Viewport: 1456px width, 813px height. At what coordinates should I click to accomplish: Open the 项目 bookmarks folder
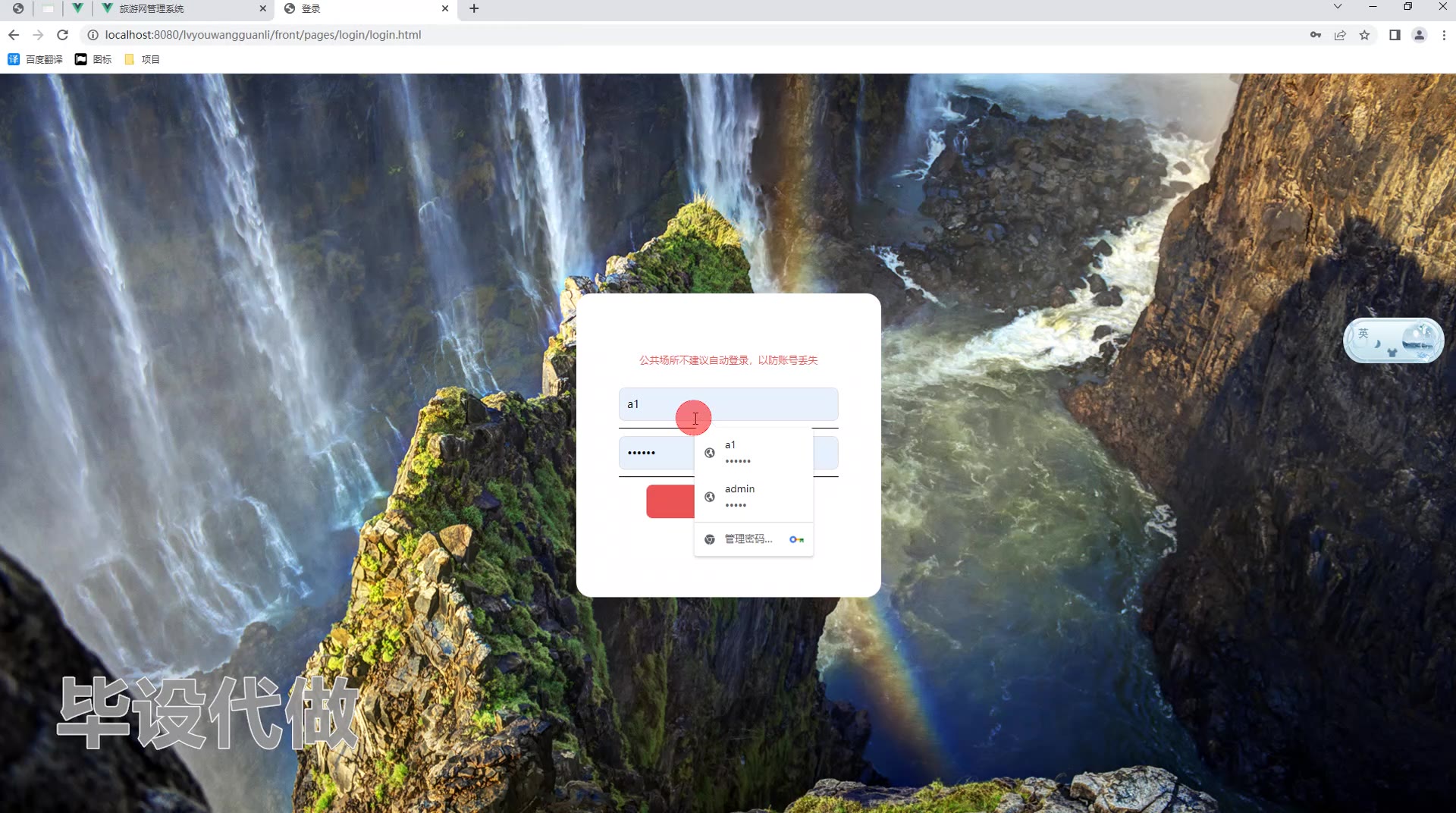pos(143,59)
